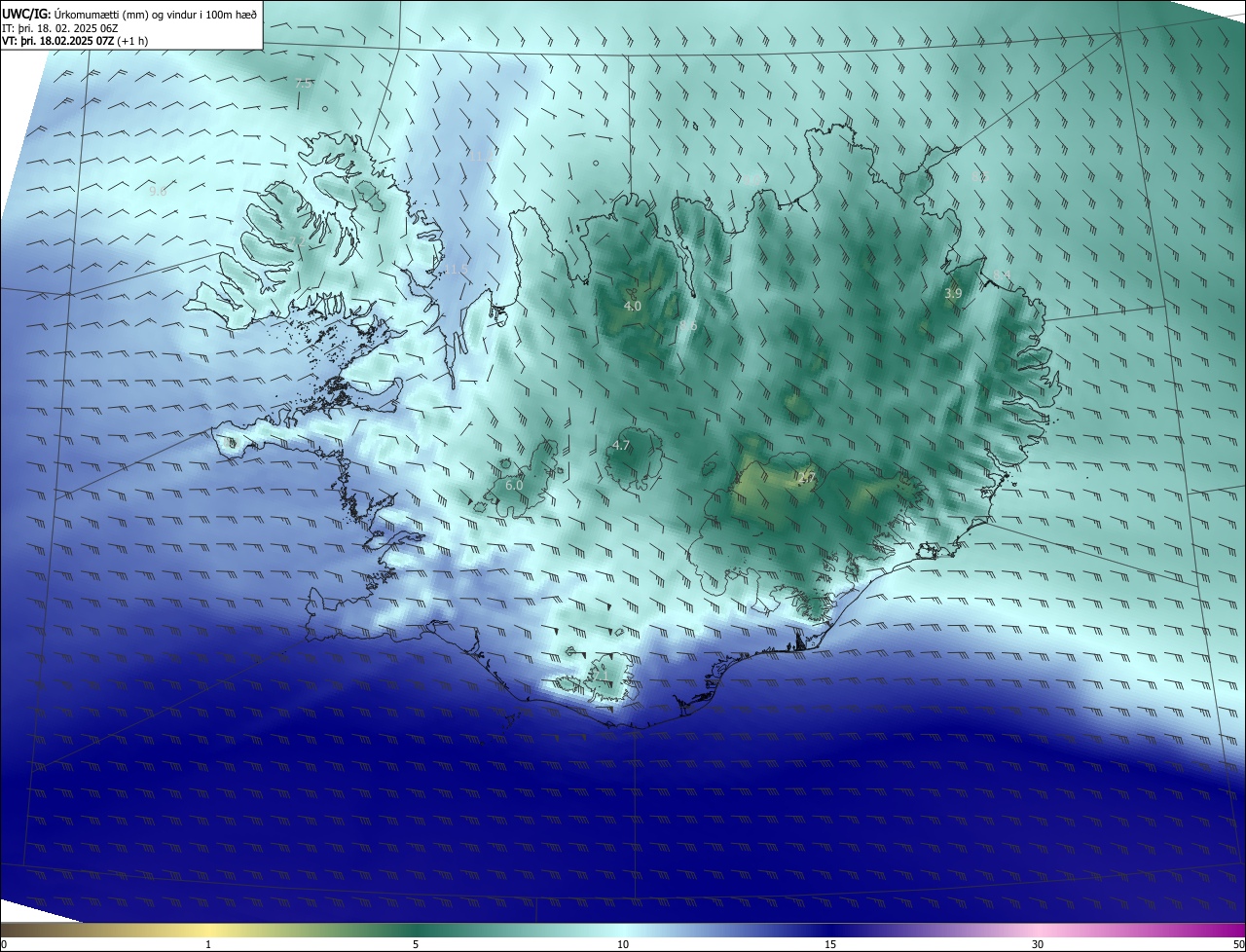Click the 8.4 label on east coast
Screen dimensions: 1246x952
[x=1002, y=275]
